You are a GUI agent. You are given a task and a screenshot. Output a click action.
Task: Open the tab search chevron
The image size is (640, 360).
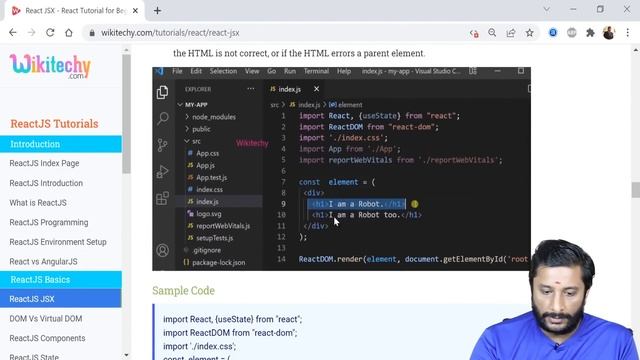point(547,9)
